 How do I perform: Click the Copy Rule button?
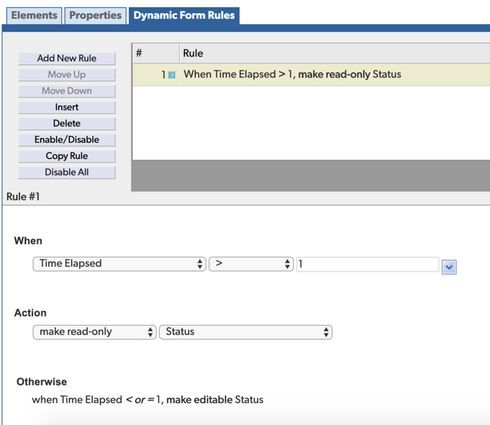[67, 156]
